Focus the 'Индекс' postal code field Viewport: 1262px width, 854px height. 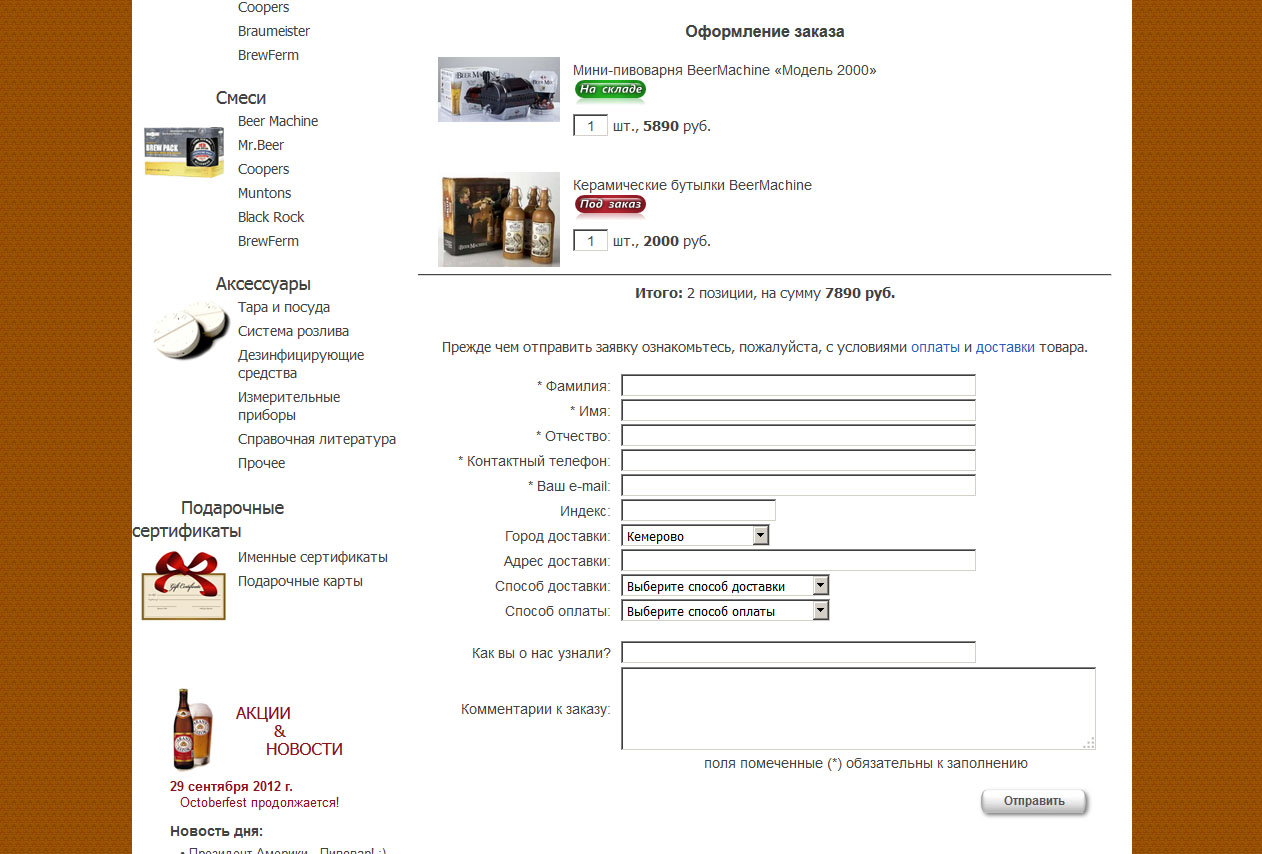point(698,511)
